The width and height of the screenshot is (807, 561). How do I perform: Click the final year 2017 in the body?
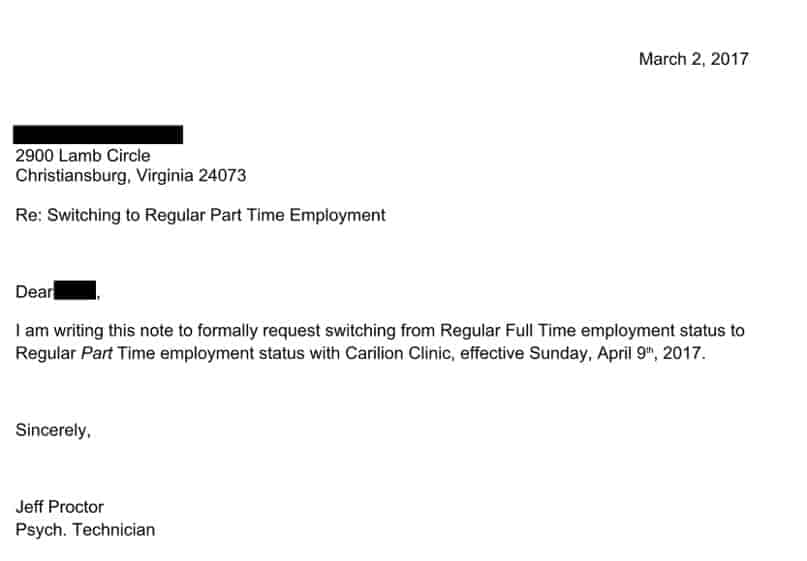click(x=686, y=353)
